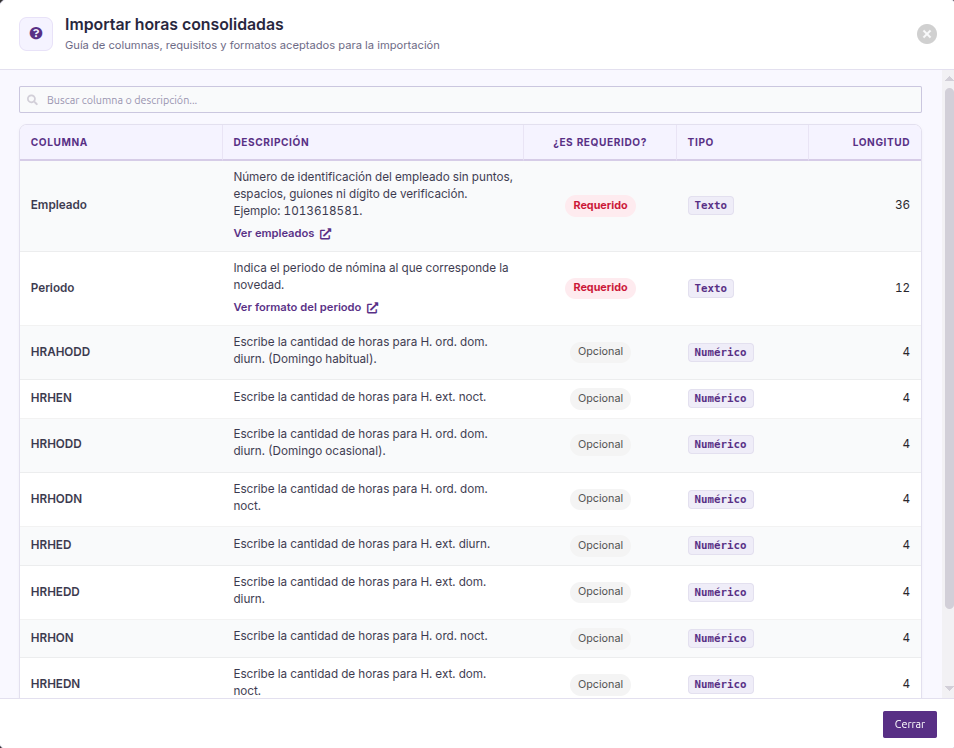954x748 pixels.
Task: Click the Numérico tag in HRHON row
Action: tap(720, 638)
